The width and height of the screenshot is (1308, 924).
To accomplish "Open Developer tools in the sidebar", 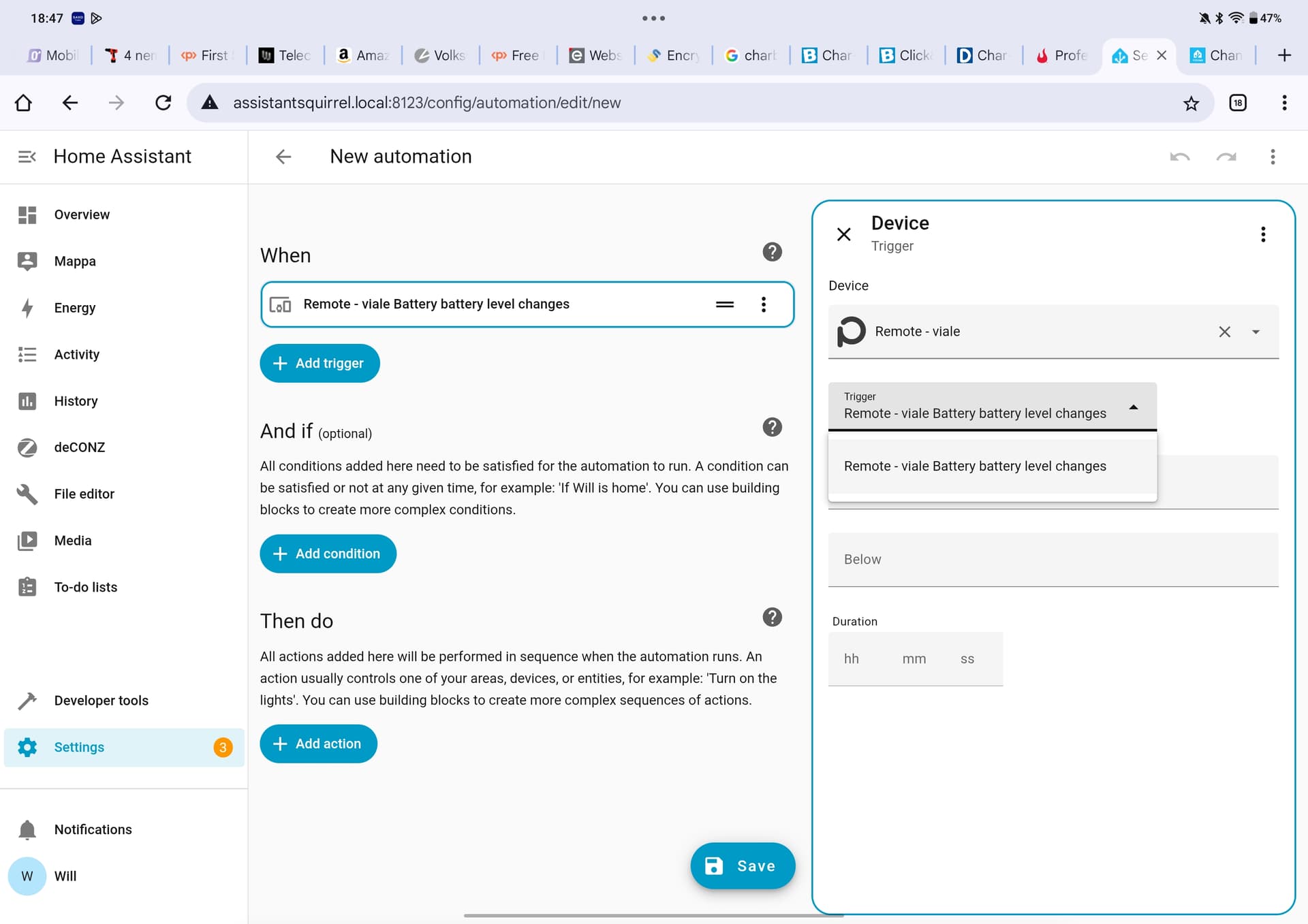I will pyautogui.click(x=101, y=701).
